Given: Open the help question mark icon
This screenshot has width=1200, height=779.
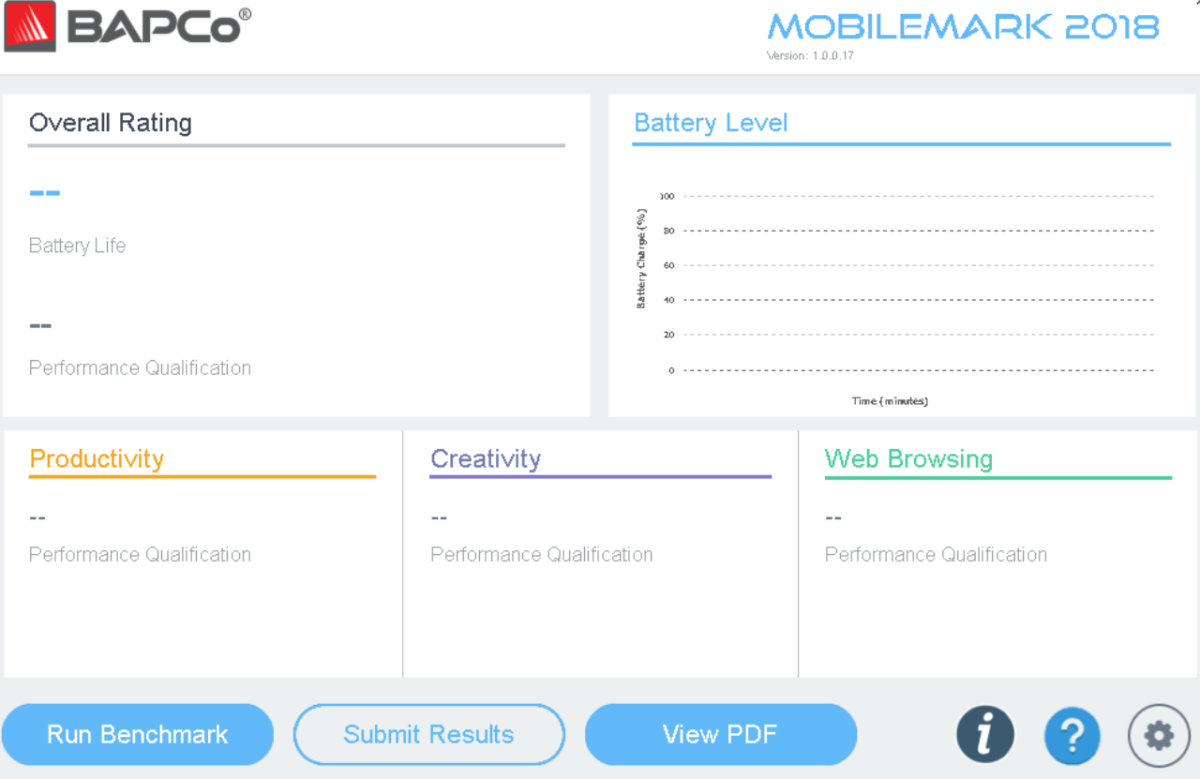Looking at the screenshot, I should 1072,735.
